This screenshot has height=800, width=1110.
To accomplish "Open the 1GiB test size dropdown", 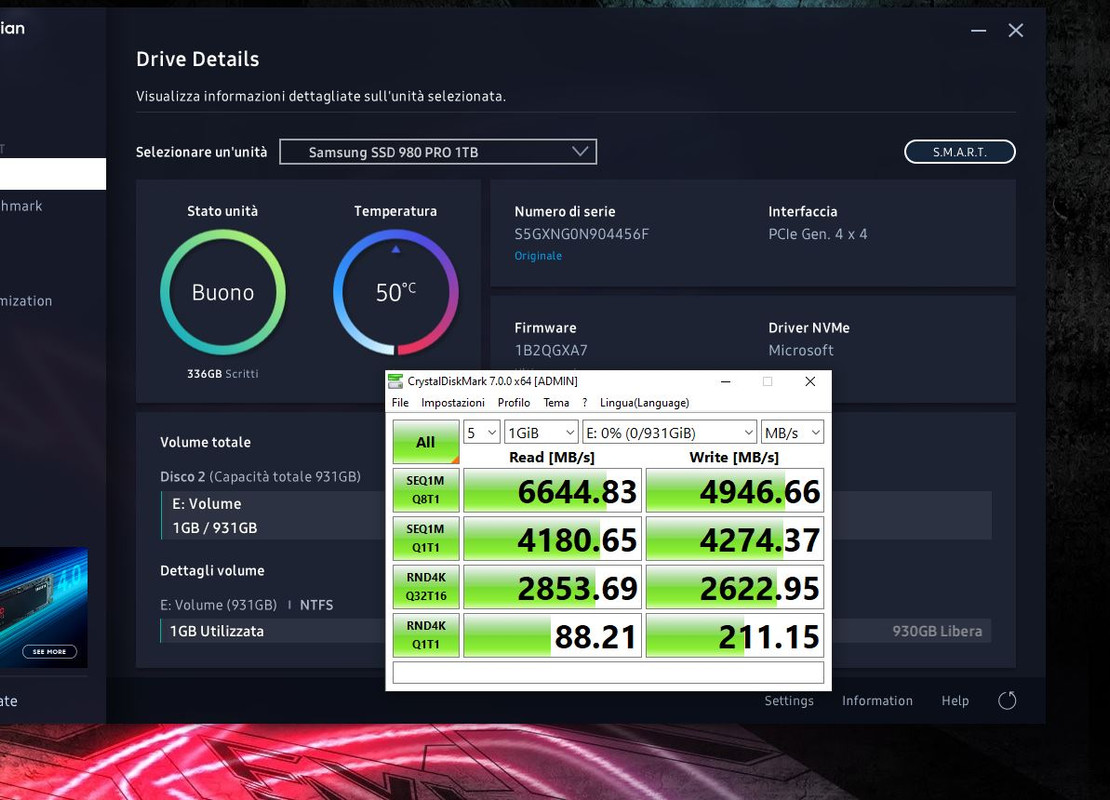I will tap(541, 433).
